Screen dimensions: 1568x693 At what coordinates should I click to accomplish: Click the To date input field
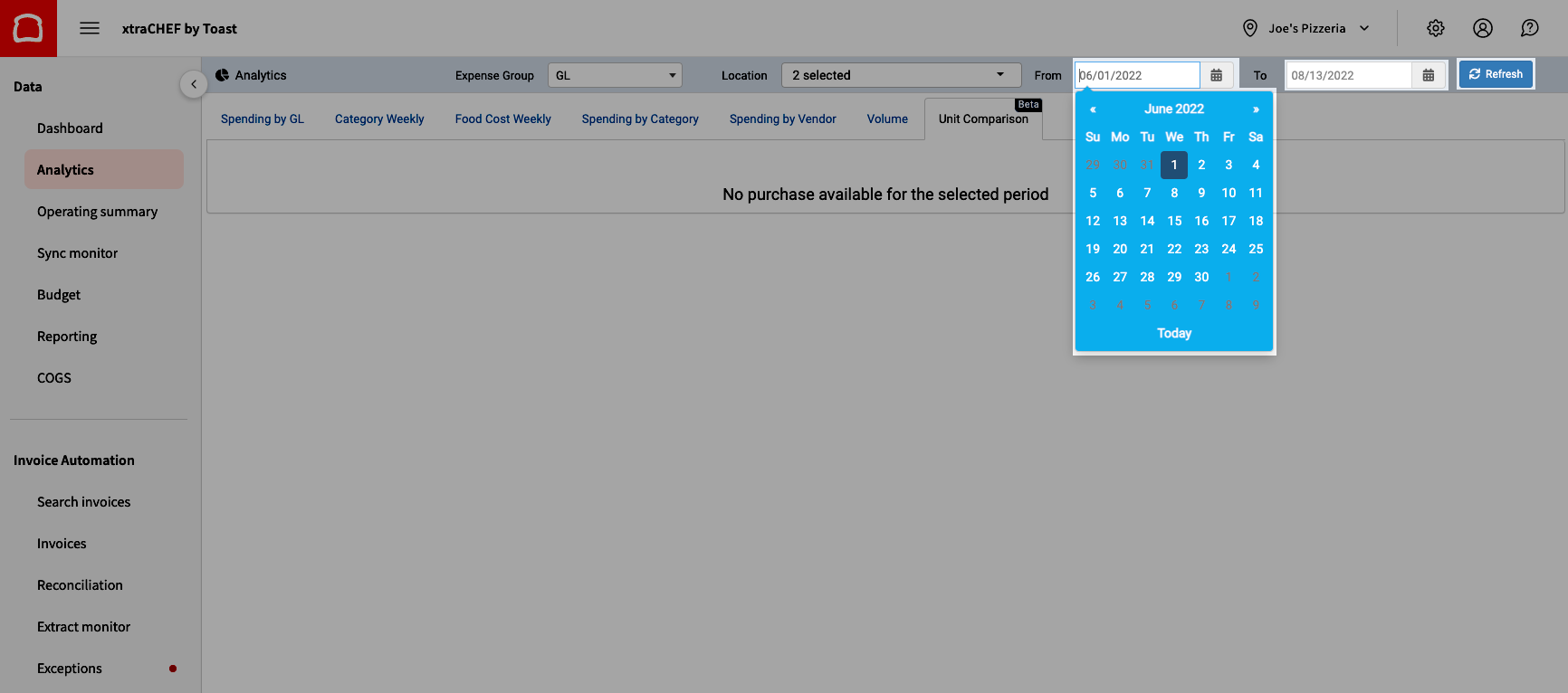coord(1348,75)
